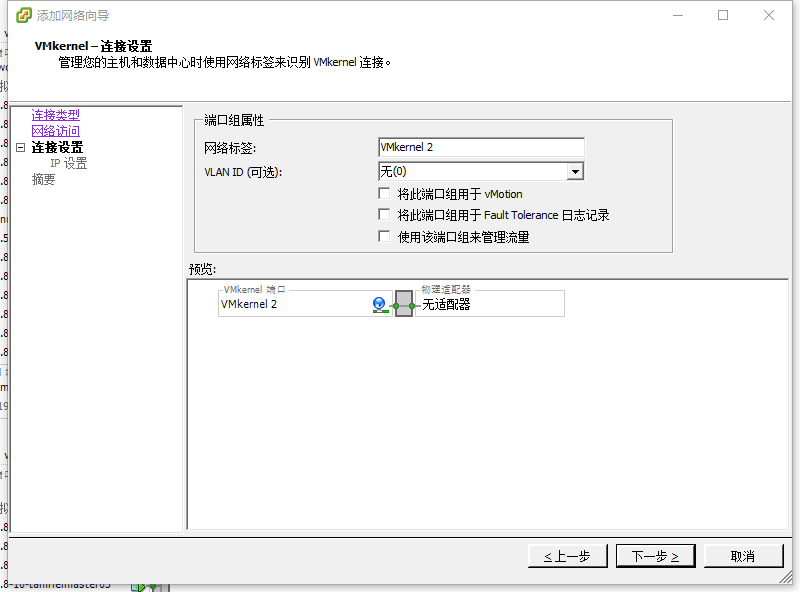Focus the 网络标签 input field
The width and height of the screenshot is (800, 592).
tap(481, 147)
